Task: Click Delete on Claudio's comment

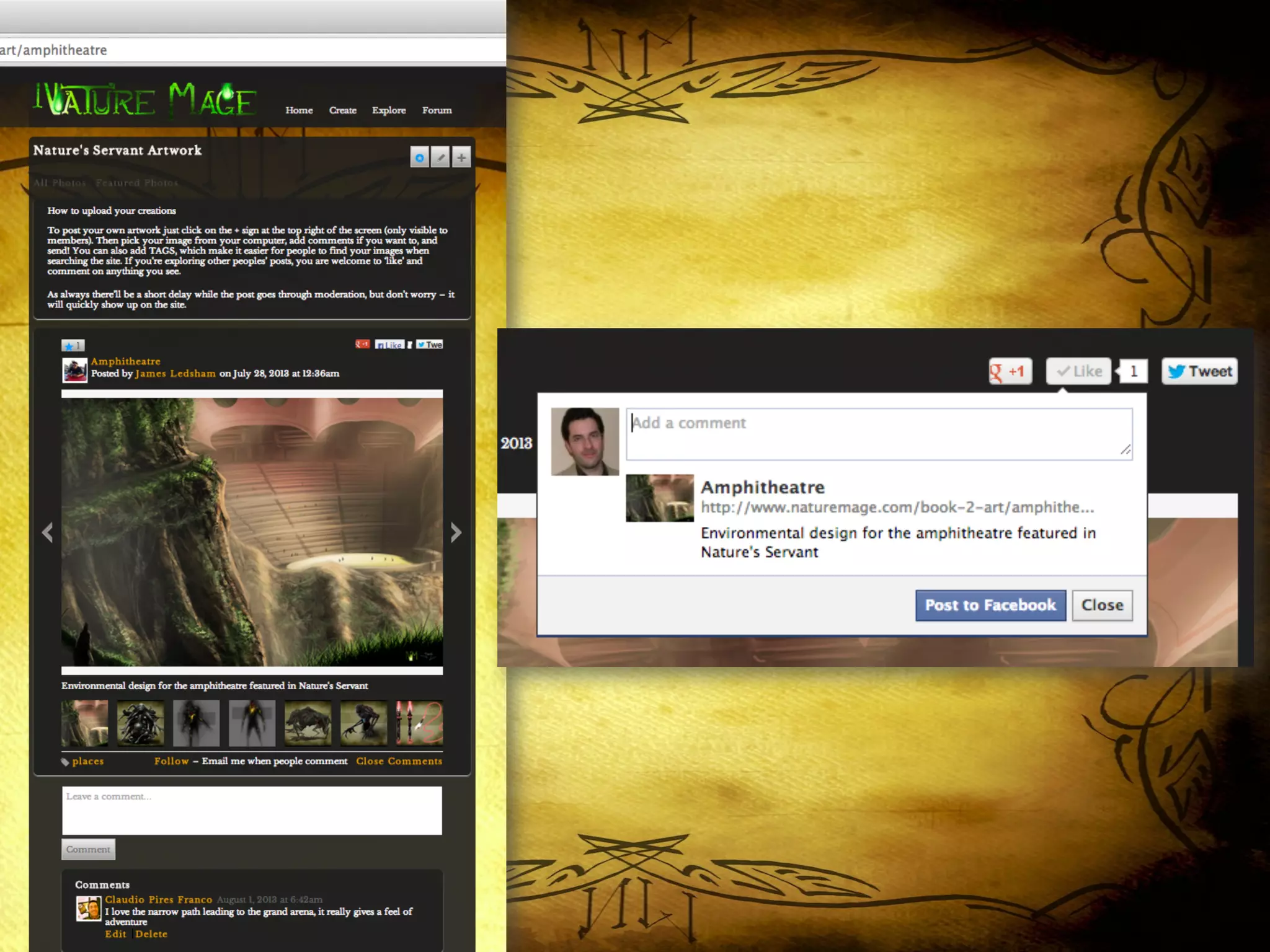Action: (x=151, y=934)
